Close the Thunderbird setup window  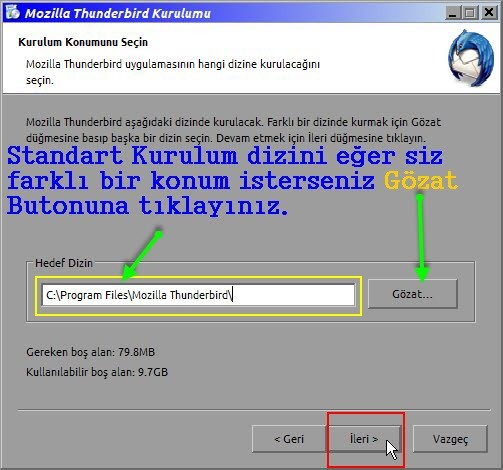[489, 13]
